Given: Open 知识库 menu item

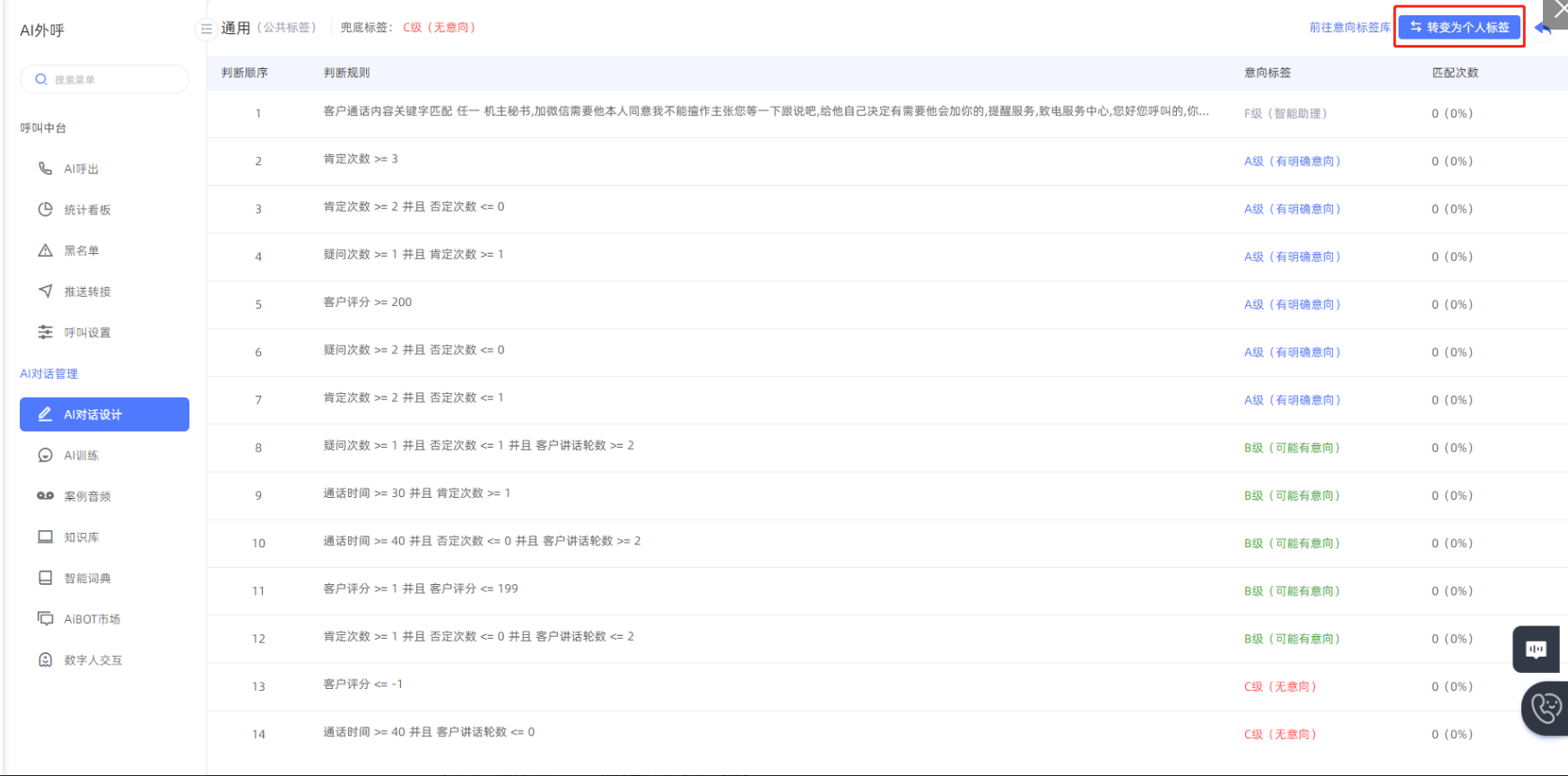Looking at the screenshot, I should (82, 537).
